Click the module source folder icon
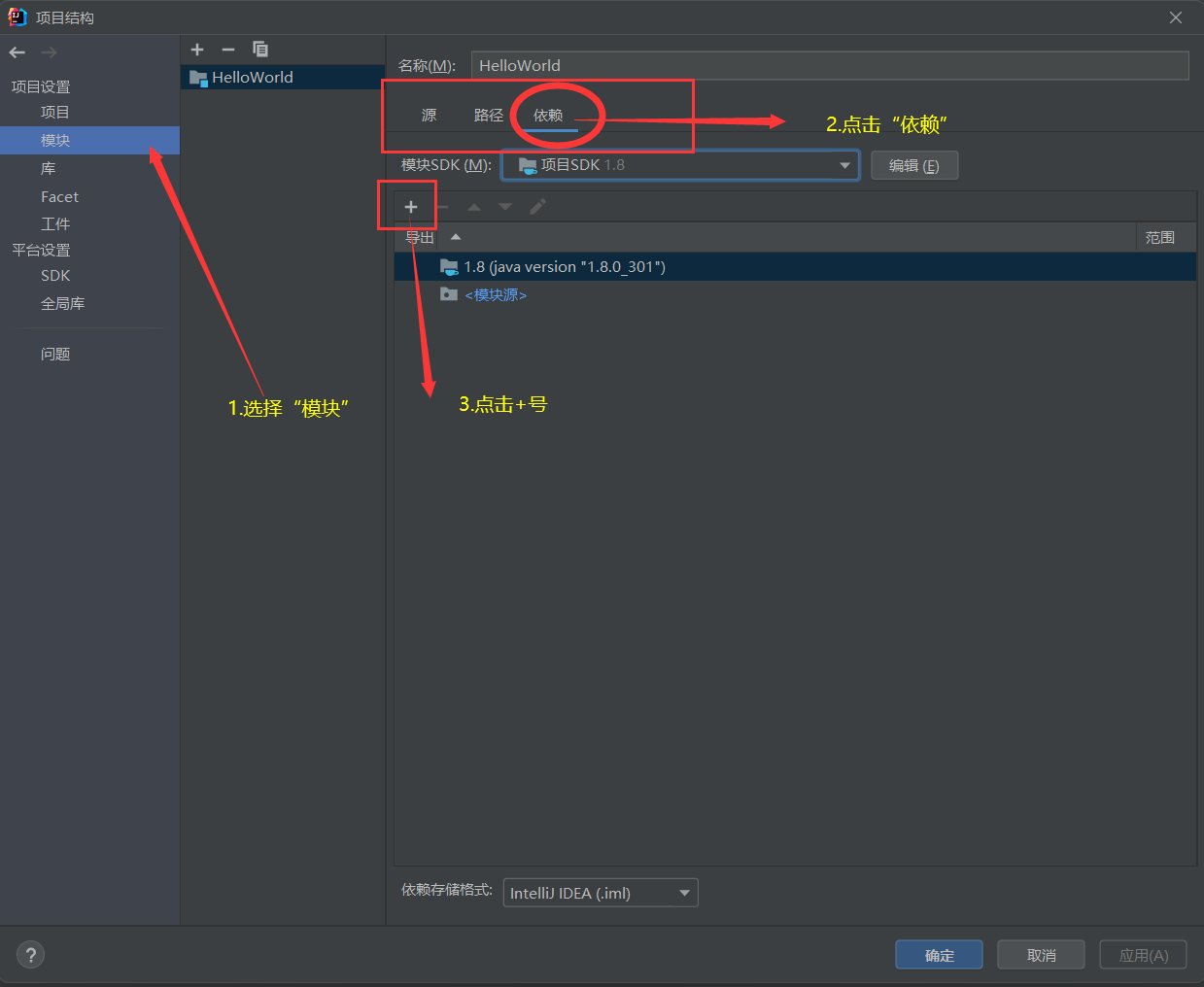Image resolution: width=1204 pixels, height=987 pixels. tap(449, 294)
